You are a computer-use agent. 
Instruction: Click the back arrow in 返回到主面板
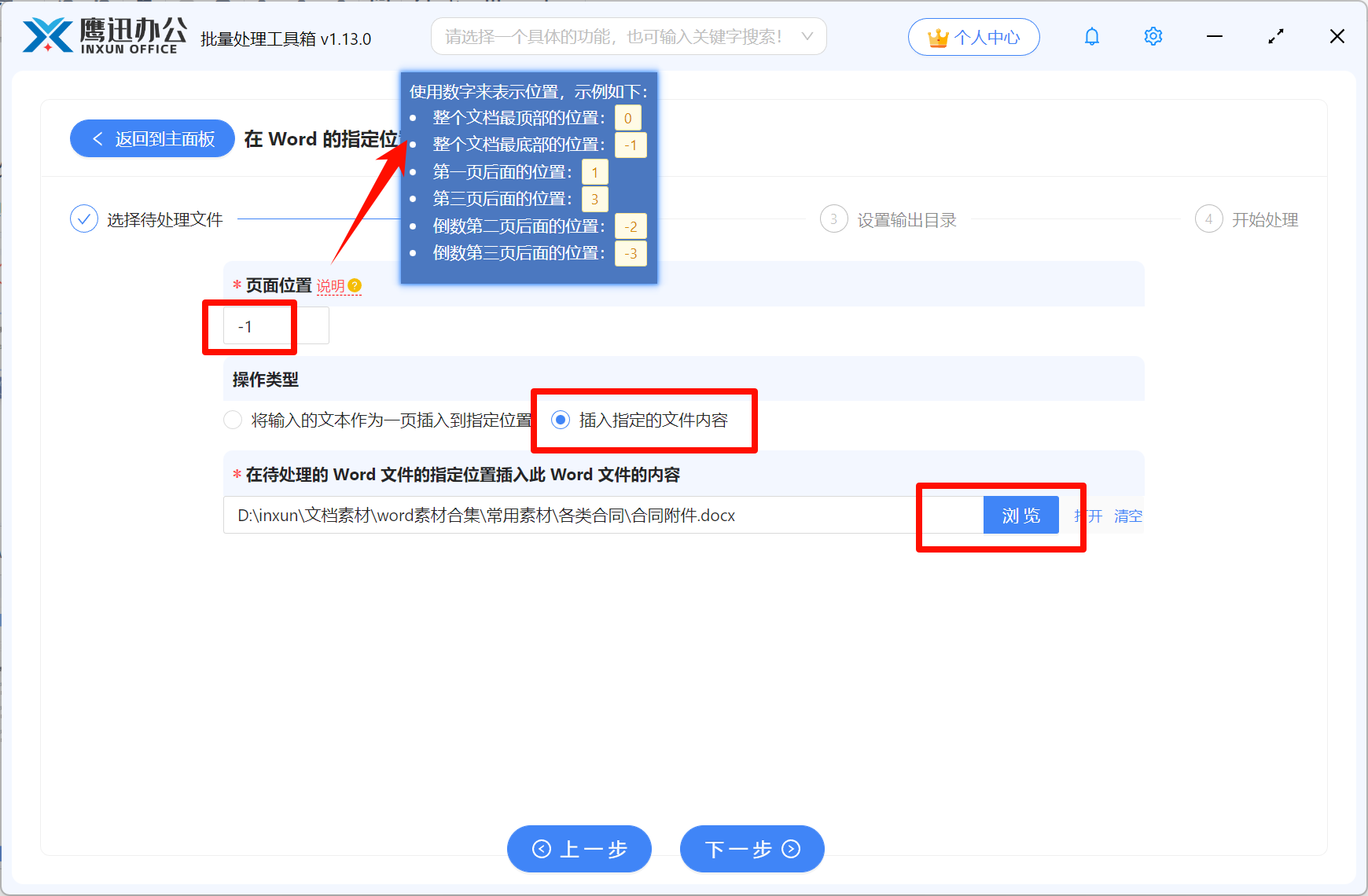(x=97, y=138)
